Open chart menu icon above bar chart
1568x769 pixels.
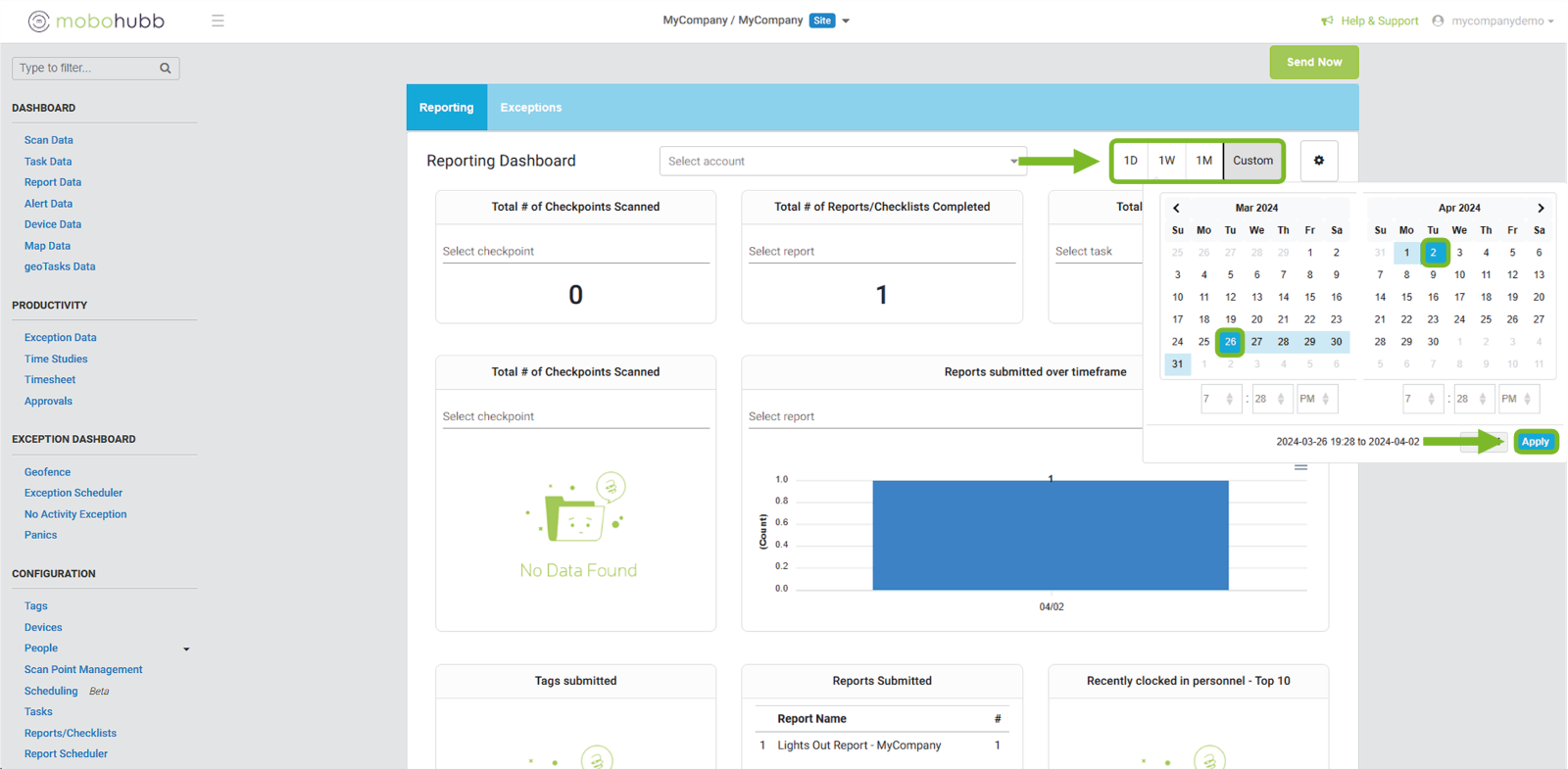[1300, 467]
